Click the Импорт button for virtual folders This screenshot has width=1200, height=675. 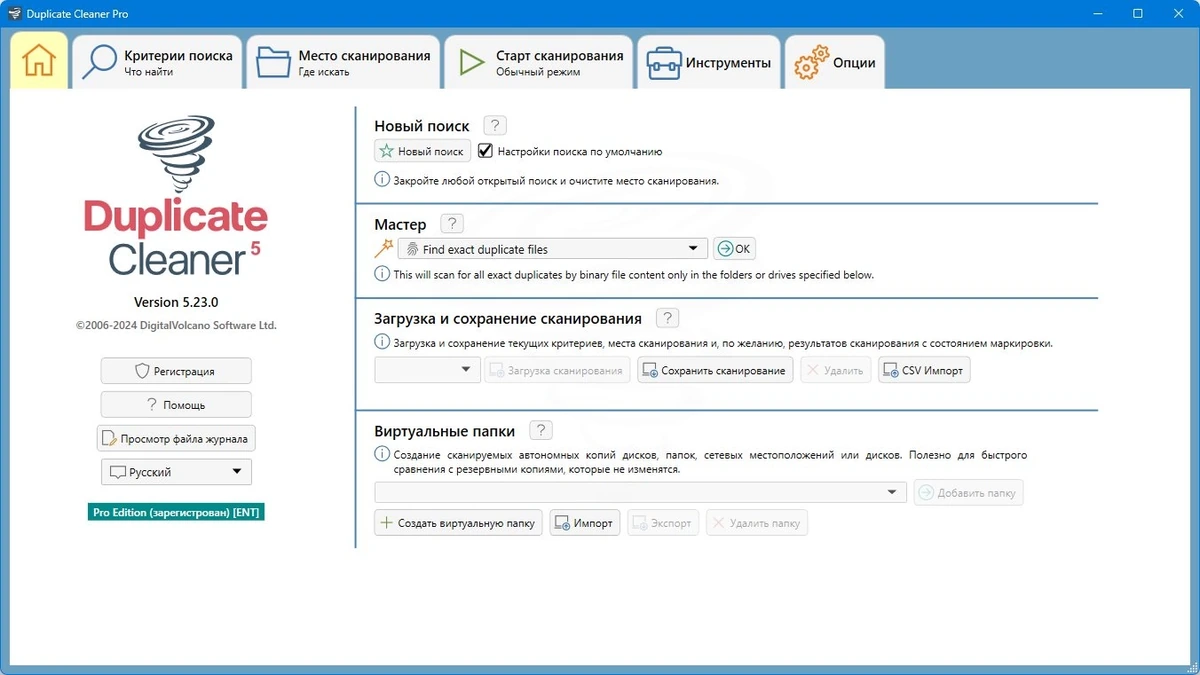(x=585, y=523)
